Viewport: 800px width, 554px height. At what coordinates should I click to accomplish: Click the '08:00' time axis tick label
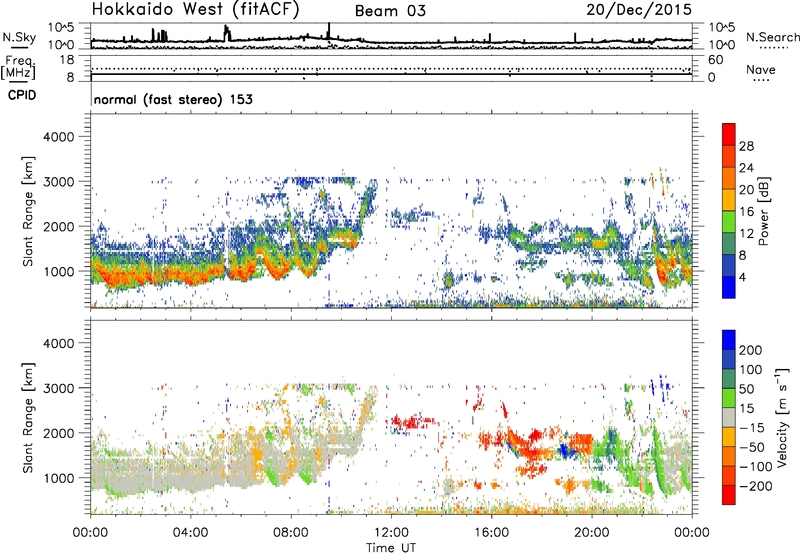pos(291,533)
